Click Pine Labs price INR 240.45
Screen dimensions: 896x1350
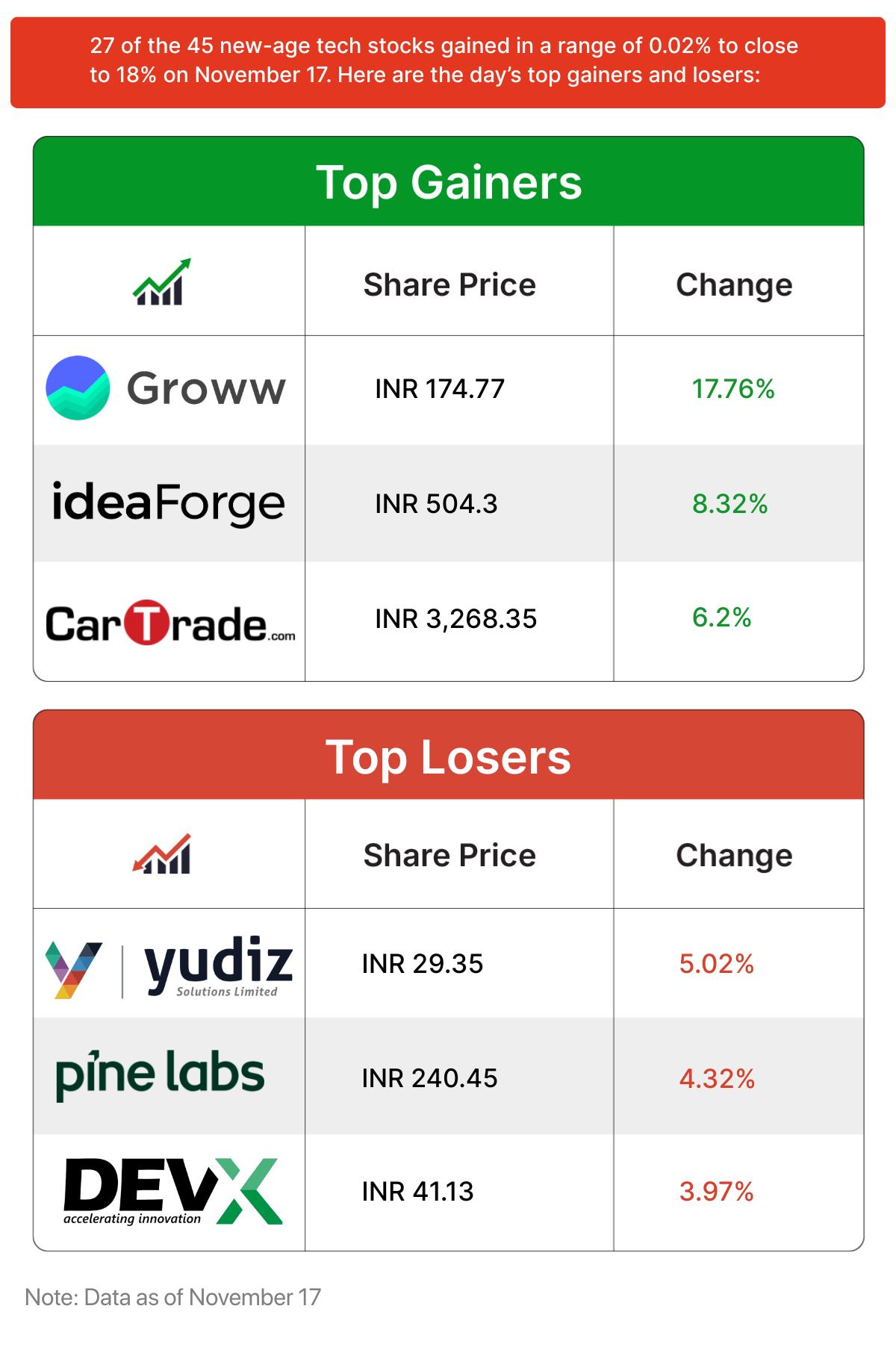(429, 1078)
